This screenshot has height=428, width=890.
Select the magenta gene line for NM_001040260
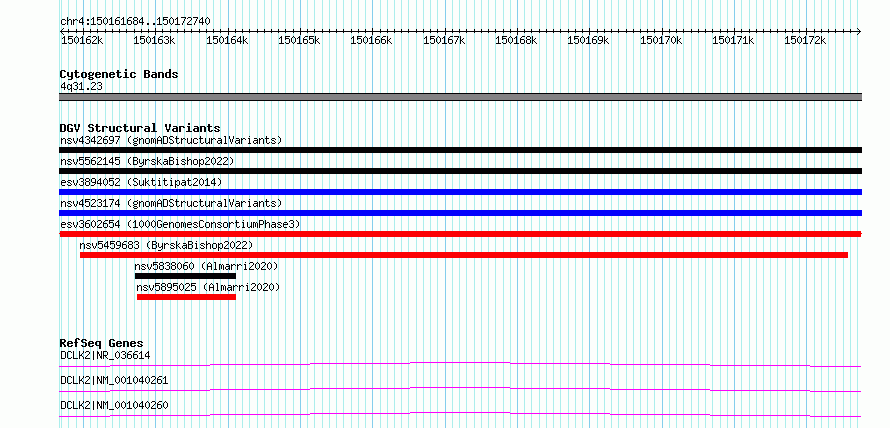coord(460,414)
